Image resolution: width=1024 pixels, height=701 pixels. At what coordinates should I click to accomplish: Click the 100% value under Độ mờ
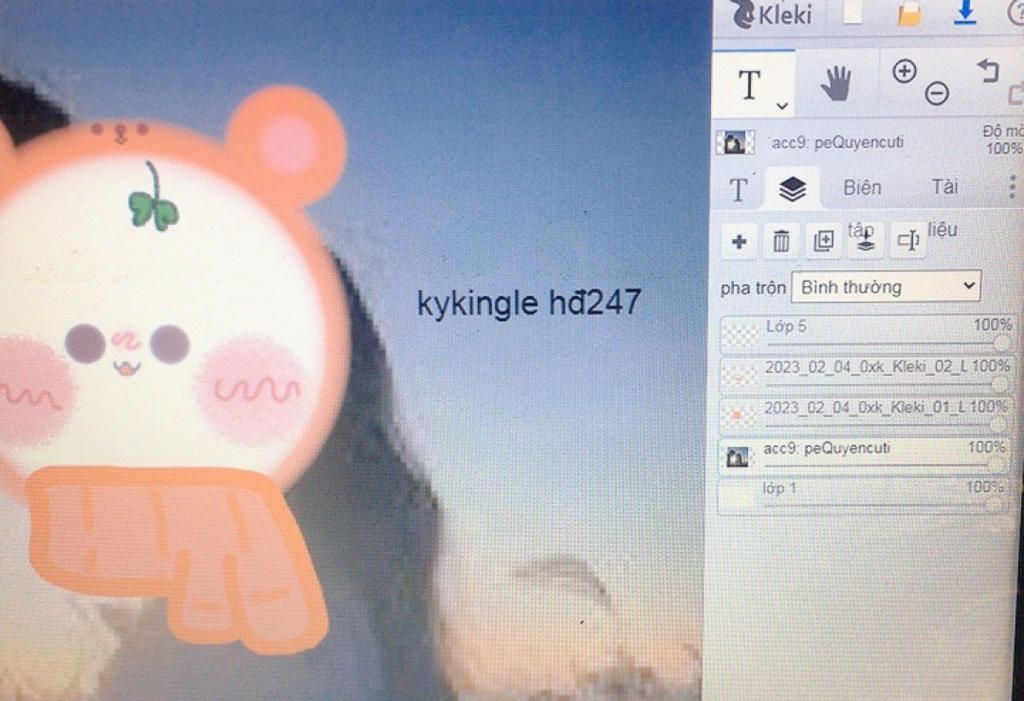point(1004,148)
